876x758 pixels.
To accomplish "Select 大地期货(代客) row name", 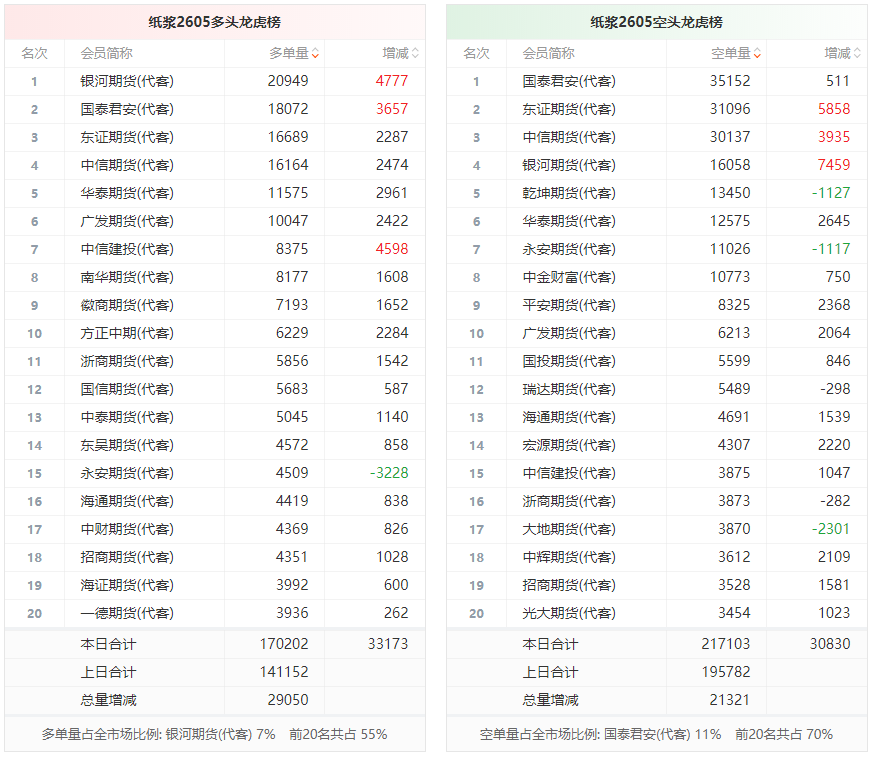I will [x=569, y=529].
